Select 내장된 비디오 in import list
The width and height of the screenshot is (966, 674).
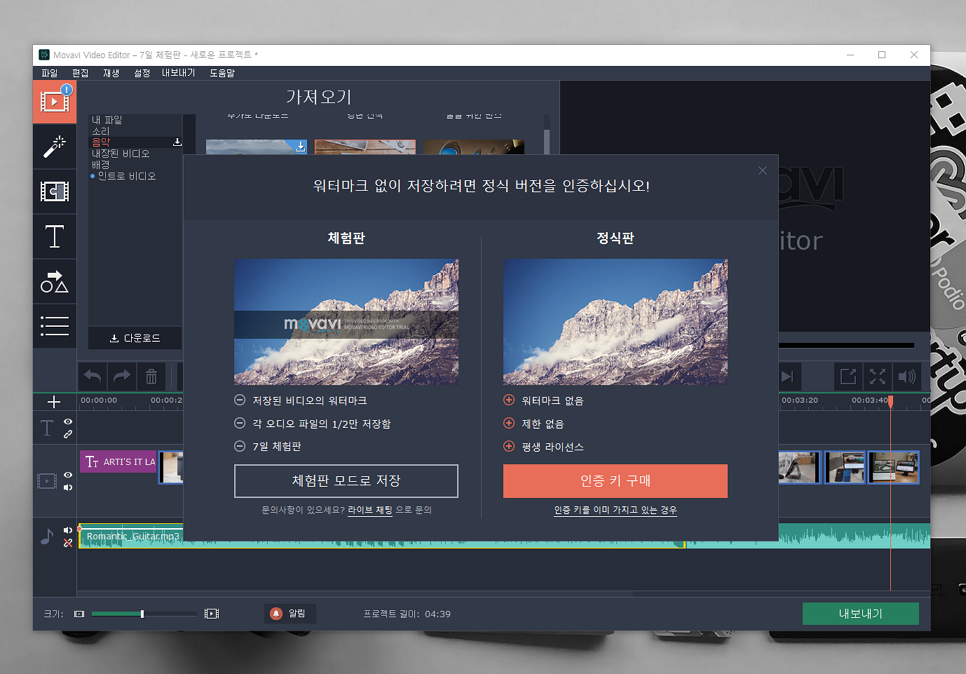[121, 153]
